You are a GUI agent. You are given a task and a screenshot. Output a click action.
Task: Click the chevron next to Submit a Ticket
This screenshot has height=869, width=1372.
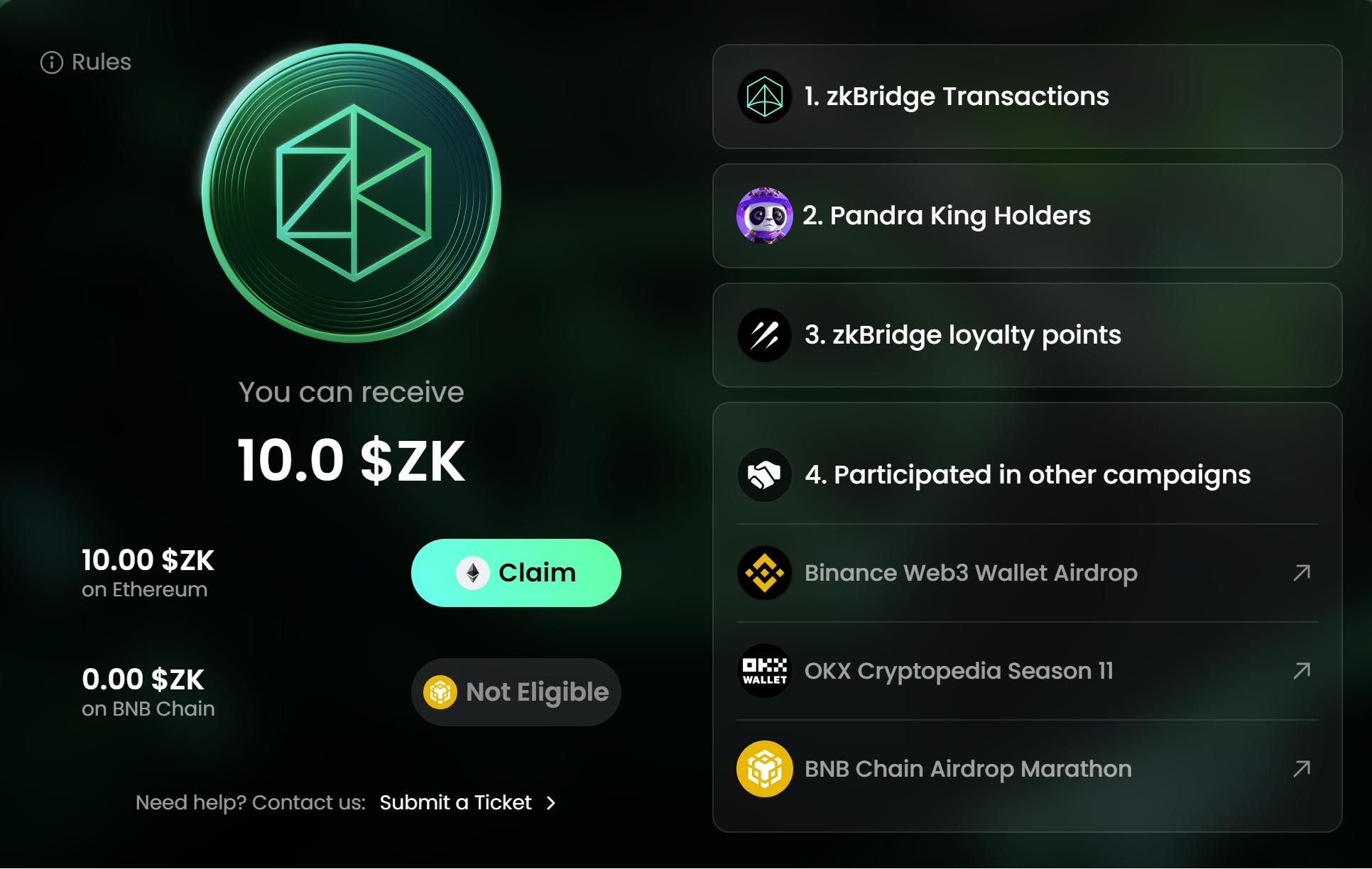point(552,803)
